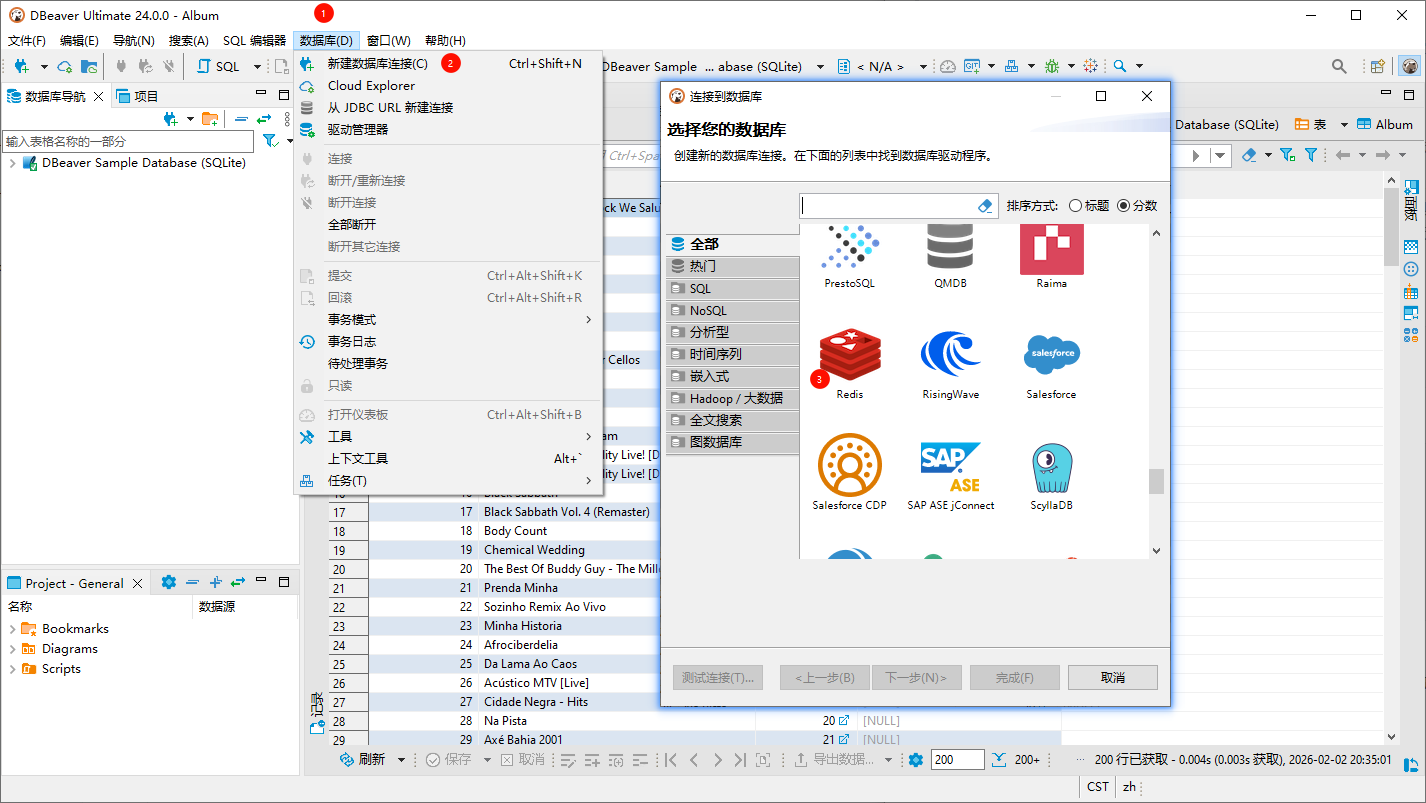Viewport: 1426px width, 803px height.
Task: Select the SAP ASE jConnect driver
Action: (x=950, y=473)
